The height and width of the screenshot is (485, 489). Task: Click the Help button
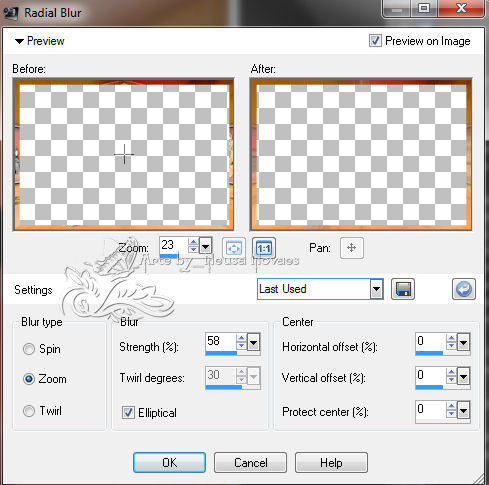point(331,462)
